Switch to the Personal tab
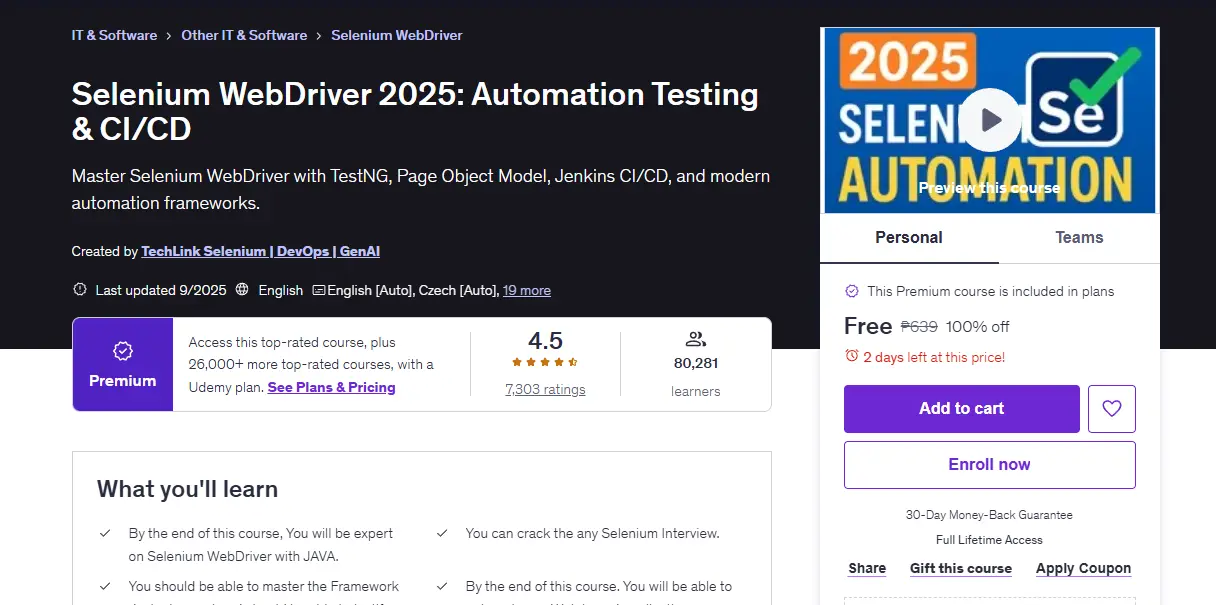 pyautogui.click(x=909, y=238)
